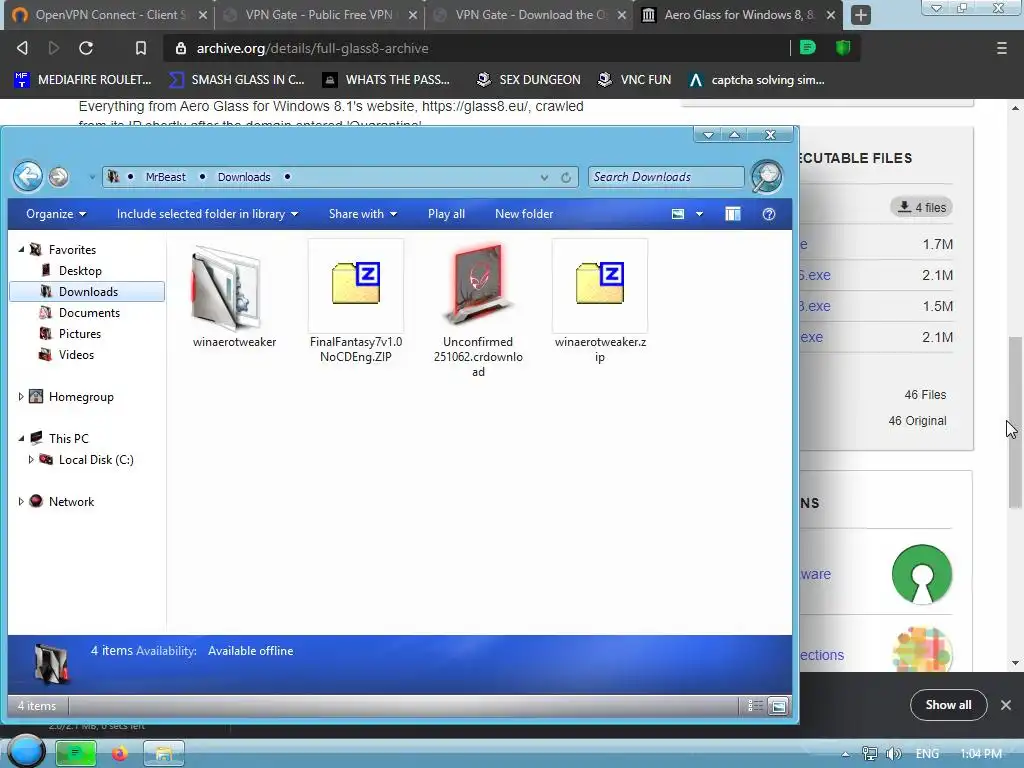Select Desktop in Favorites
The height and width of the screenshot is (768, 1024).
(80, 270)
